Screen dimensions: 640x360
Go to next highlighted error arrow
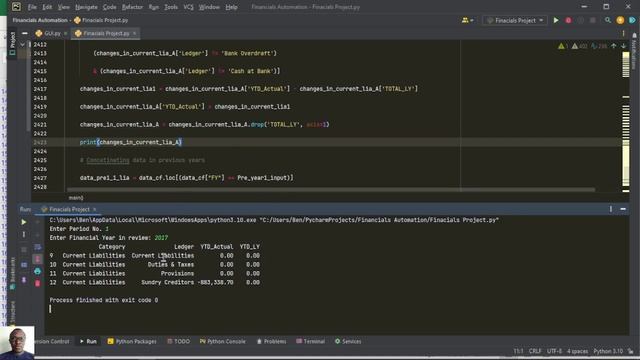[x=623, y=46]
